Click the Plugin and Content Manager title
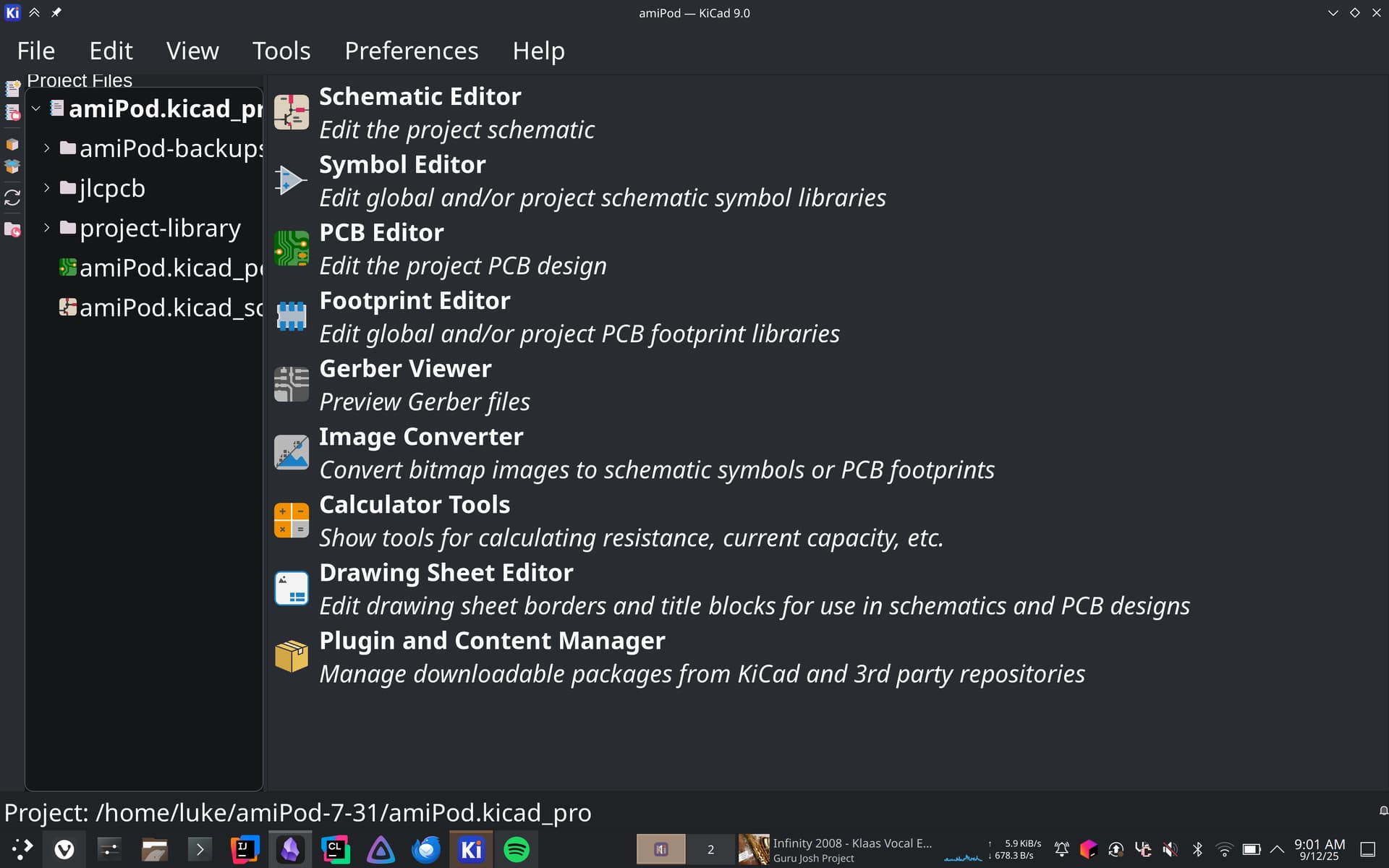 [492, 640]
